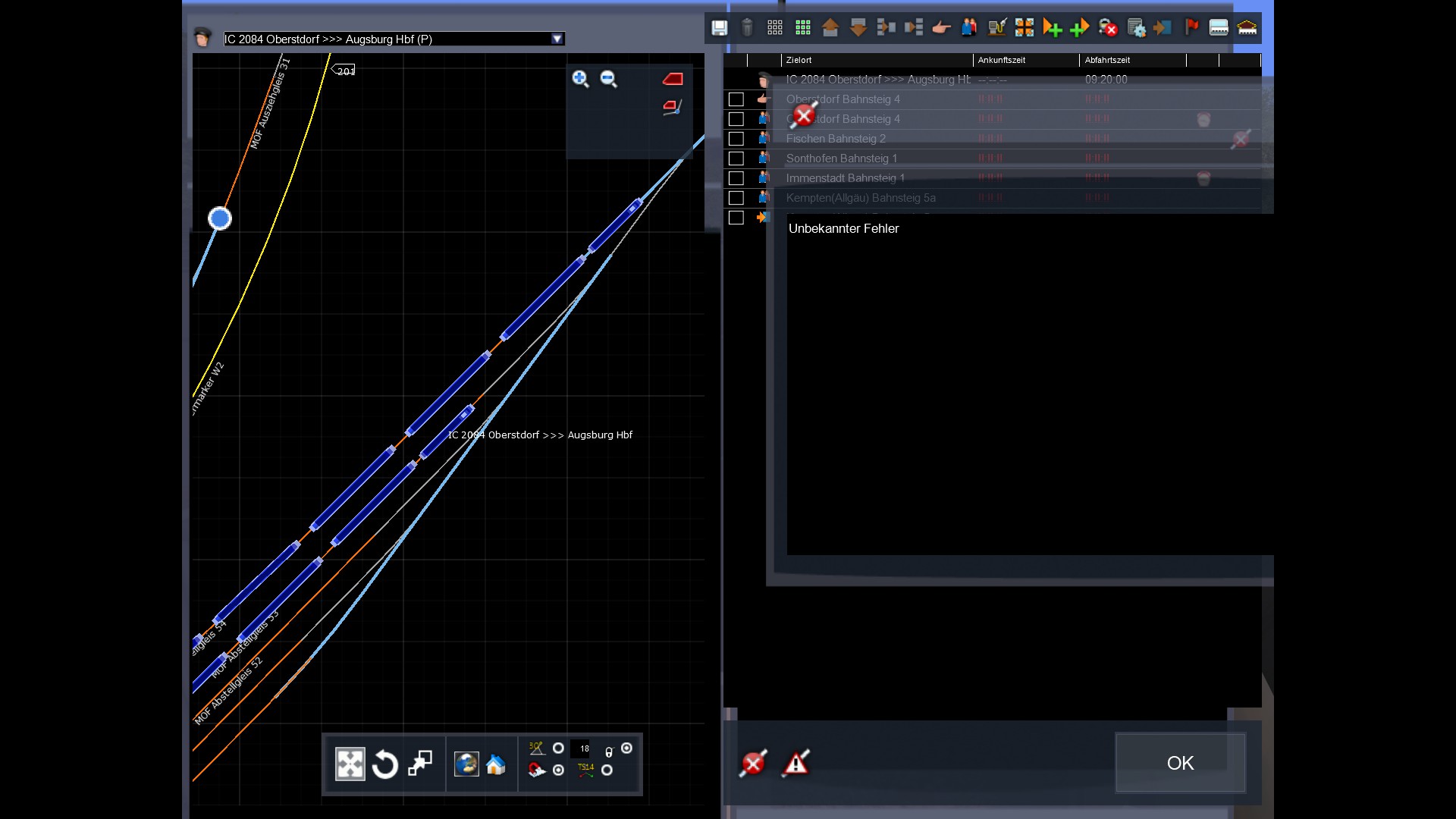The image size is (1456, 819).
Task: Click the warning triangle button
Action: click(795, 763)
